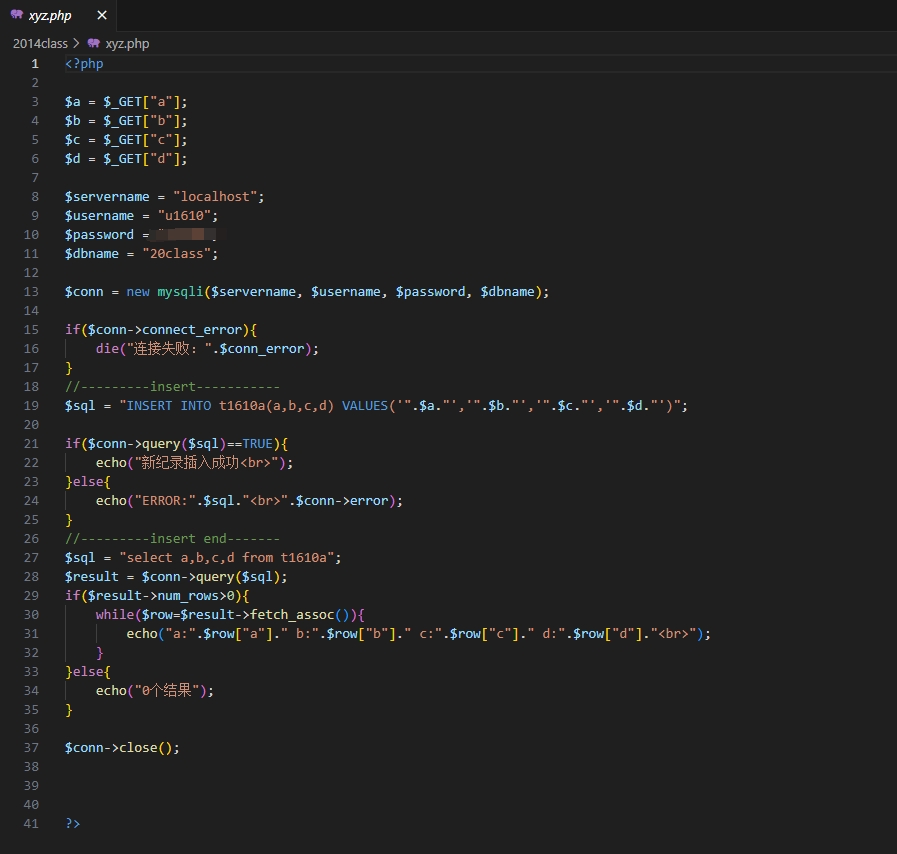
Task: Click the $conn->close() statement
Action: pyautogui.click(x=122, y=748)
